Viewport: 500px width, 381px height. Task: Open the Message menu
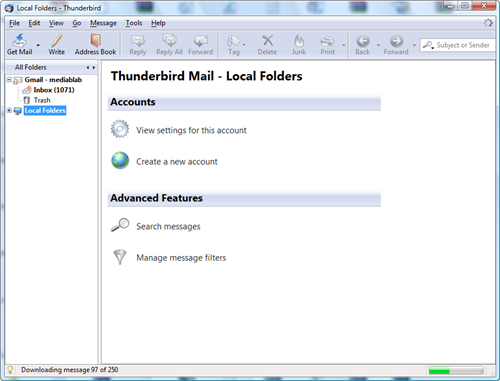(x=103, y=23)
